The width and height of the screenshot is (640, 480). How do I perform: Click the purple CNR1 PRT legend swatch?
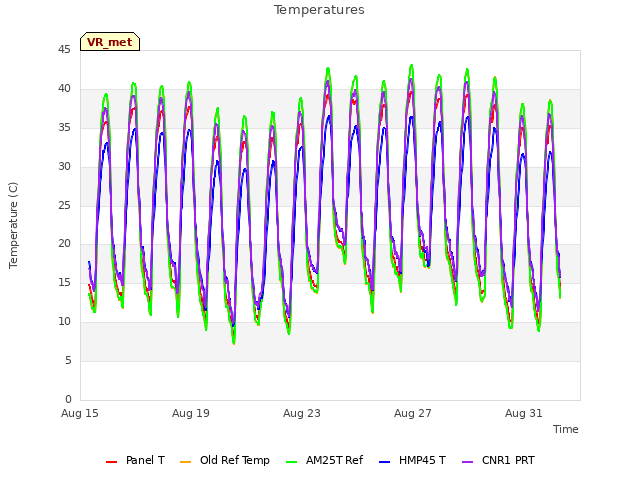coord(468,462)
